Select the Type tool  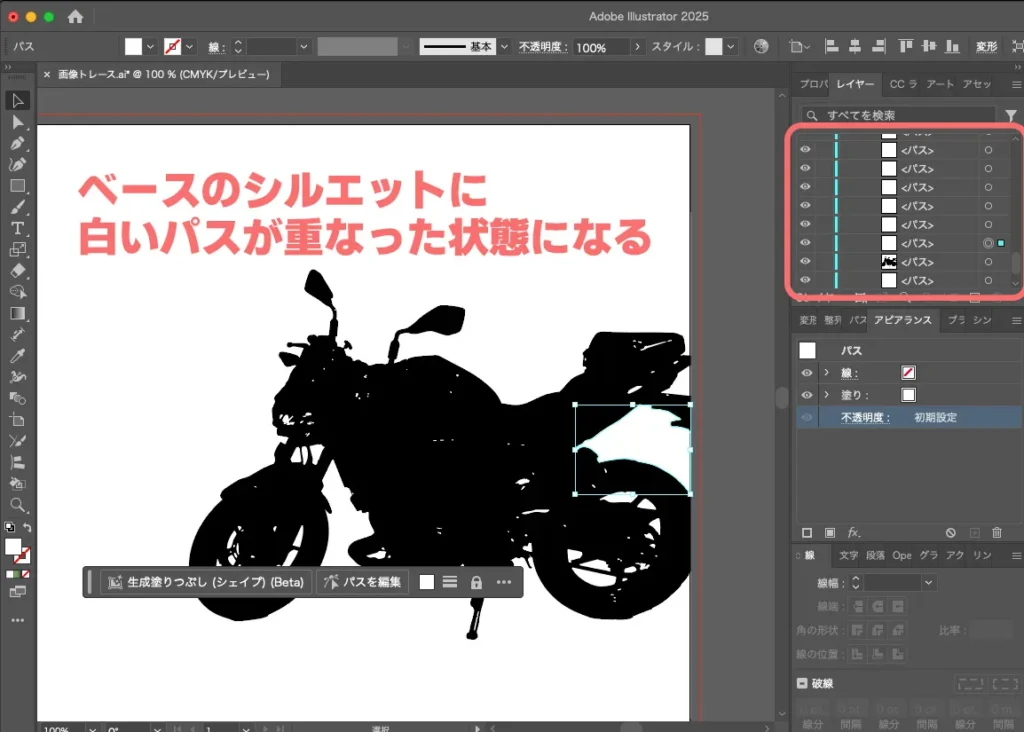click(18, 228)
